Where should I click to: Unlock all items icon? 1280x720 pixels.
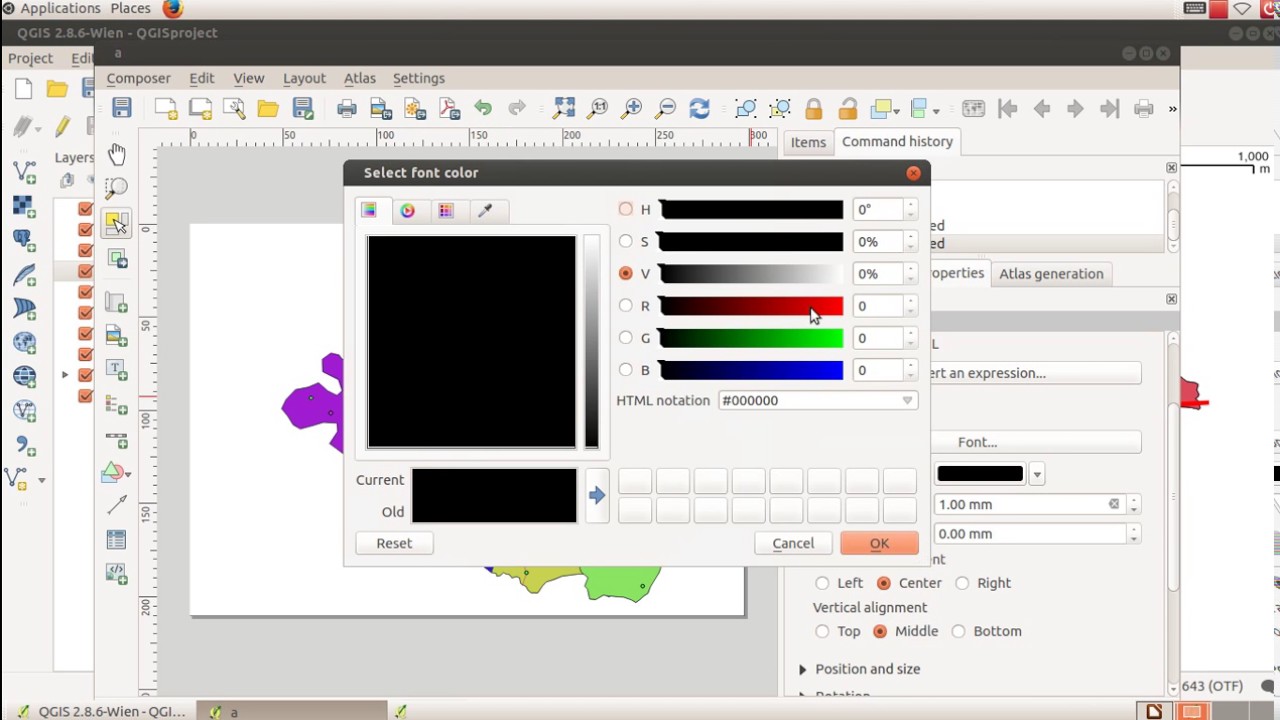click(848, 108)
